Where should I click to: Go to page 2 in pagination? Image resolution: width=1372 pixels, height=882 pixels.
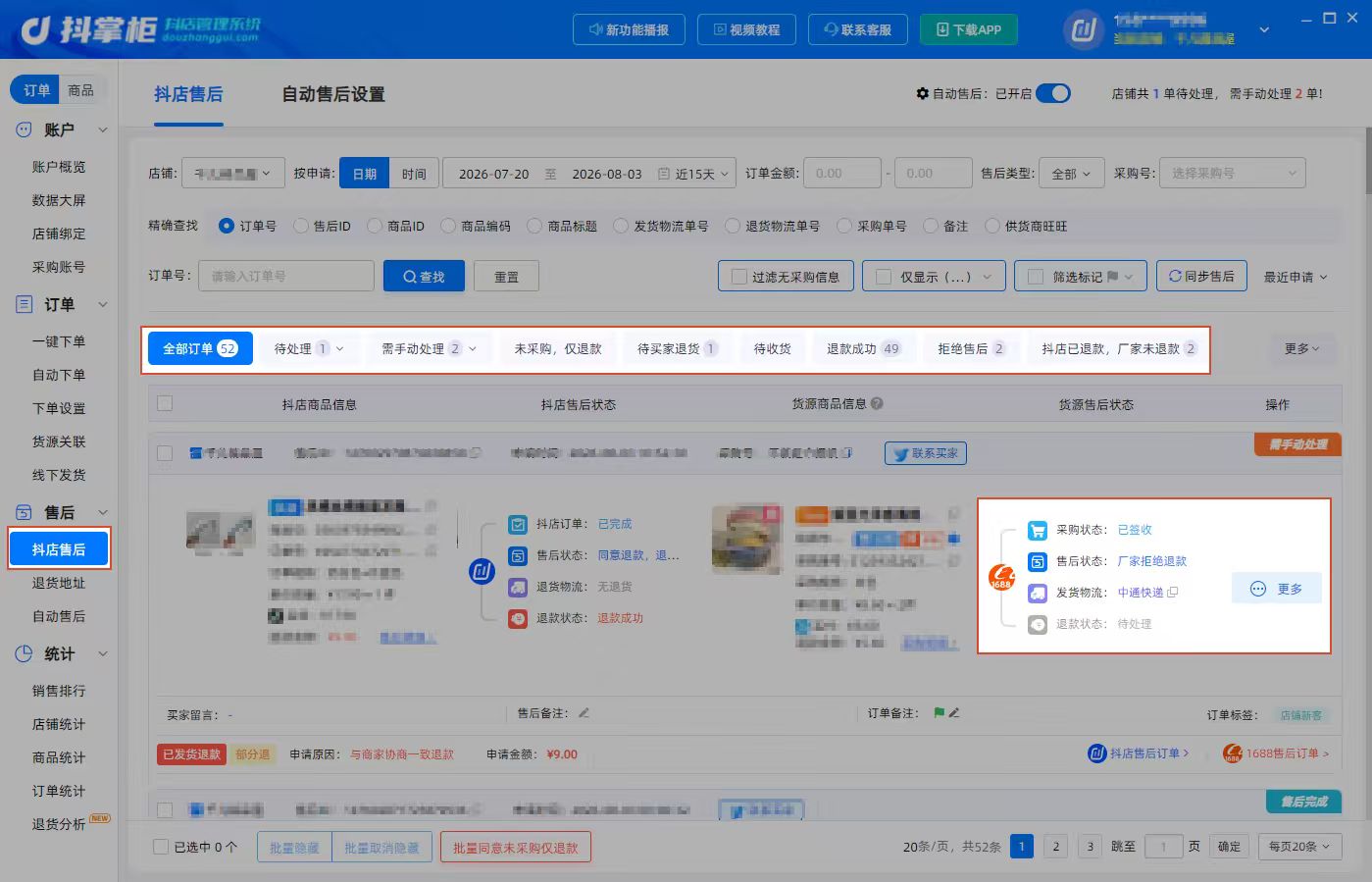click(x=1056, y=847)
